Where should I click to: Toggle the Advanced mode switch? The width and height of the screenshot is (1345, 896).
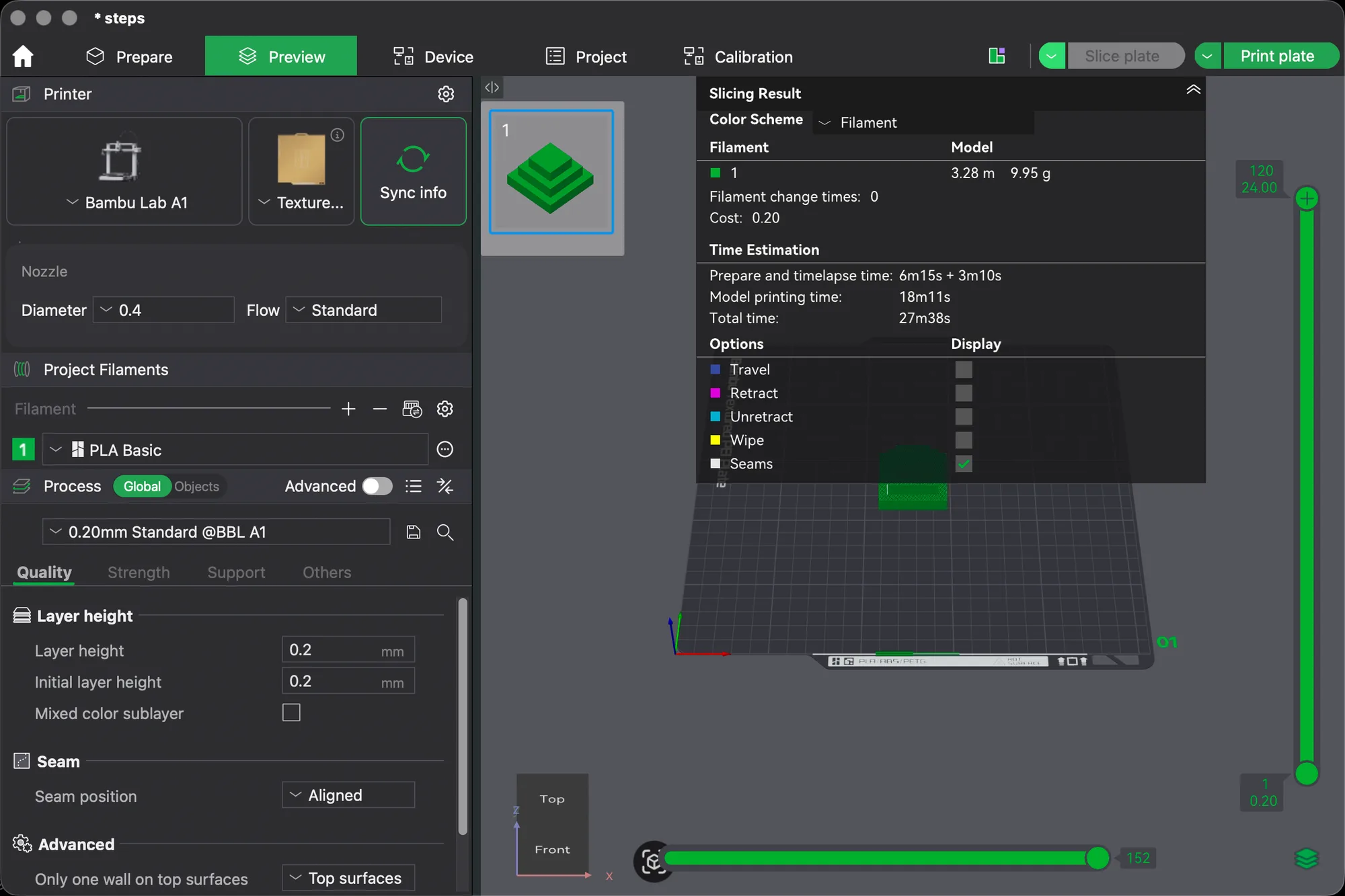(377, 486)
